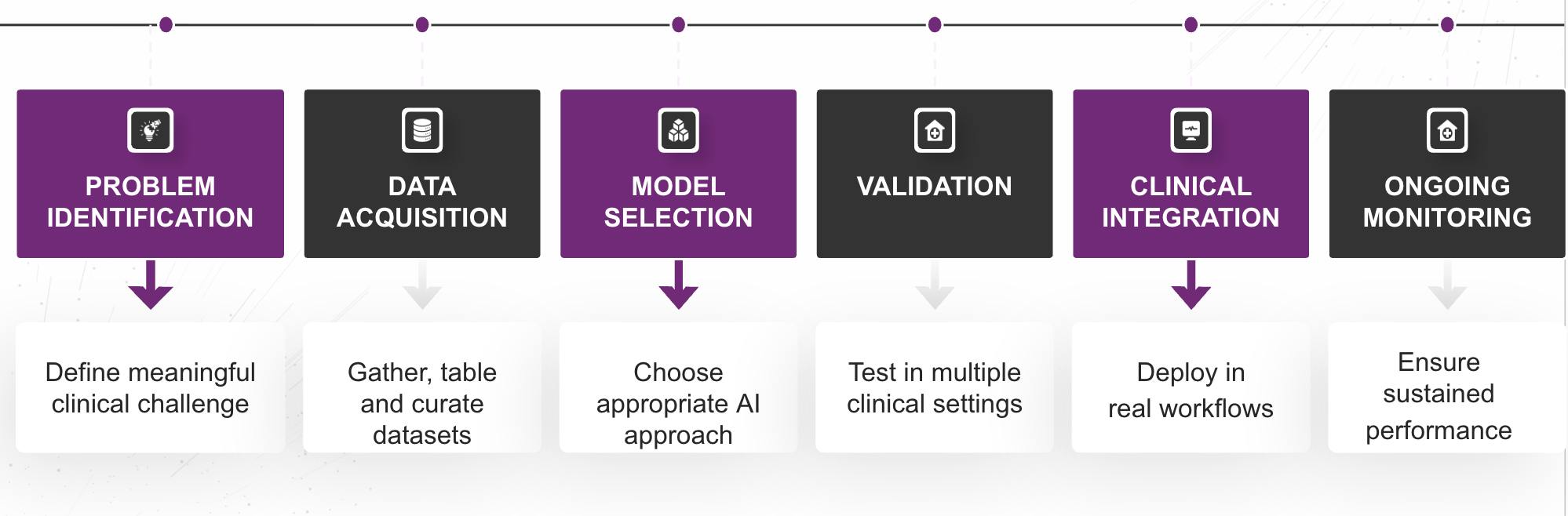Screen dimensions: 1568x516
Task: Click the house icon above Ongoing Monitoring
Action: click(1447, 130)
